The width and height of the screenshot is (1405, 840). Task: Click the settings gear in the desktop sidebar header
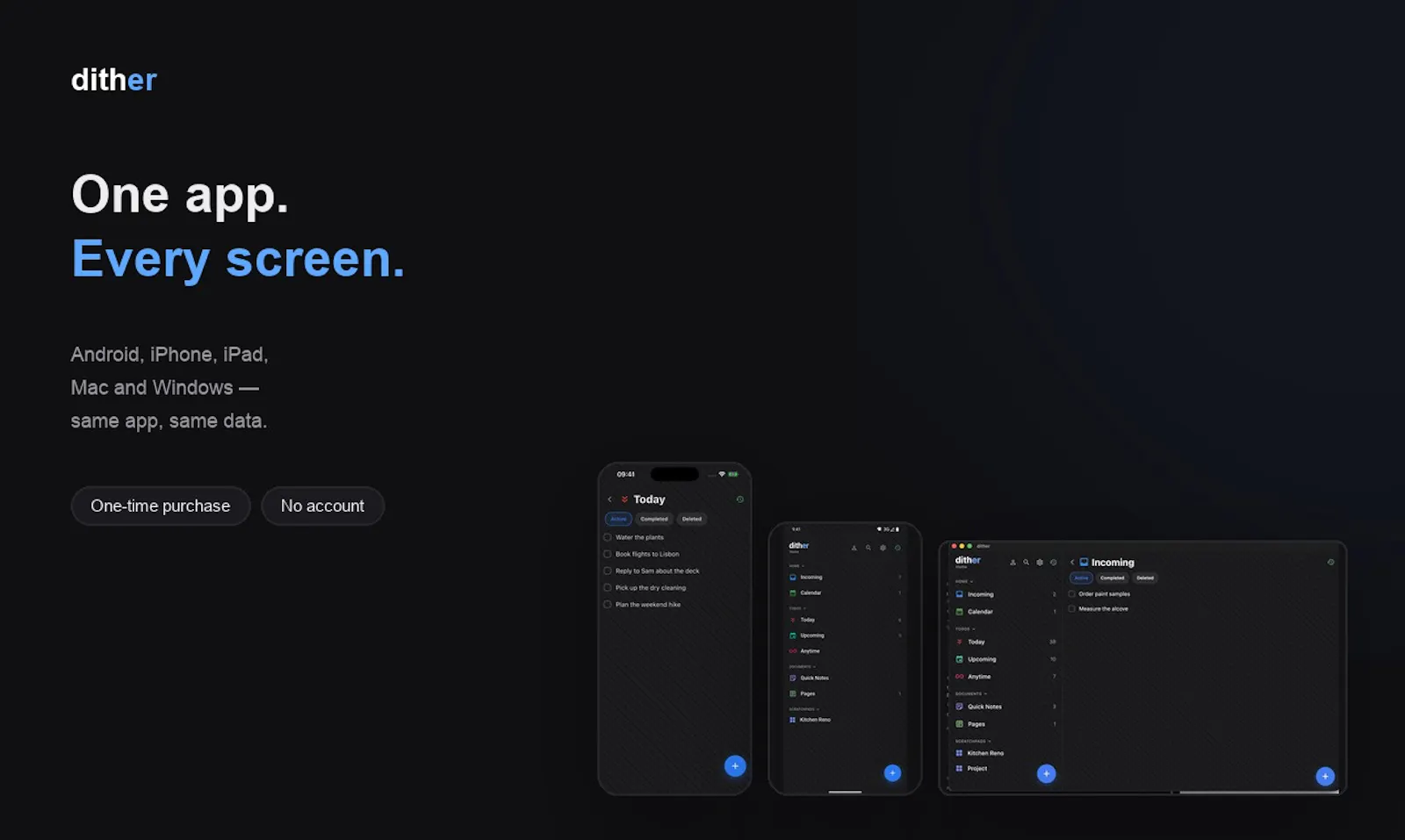coord(1040,563)
